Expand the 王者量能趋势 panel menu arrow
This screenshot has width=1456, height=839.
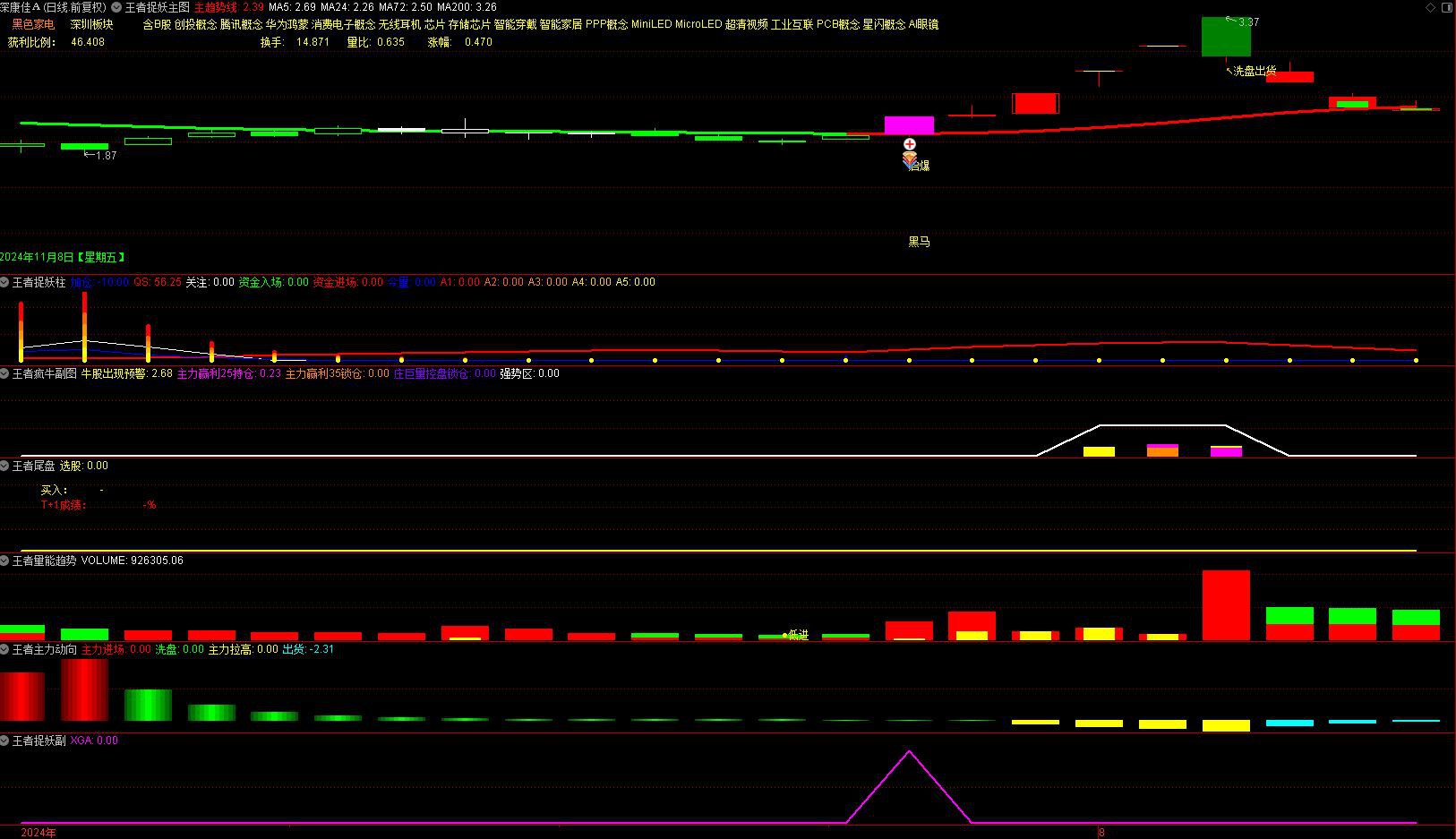(x=4, y=561)
